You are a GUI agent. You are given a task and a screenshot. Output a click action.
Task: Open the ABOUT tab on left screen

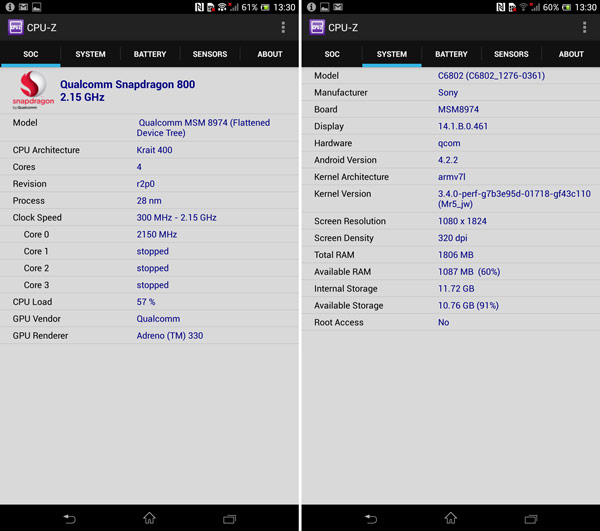click(x=270, y=54)
